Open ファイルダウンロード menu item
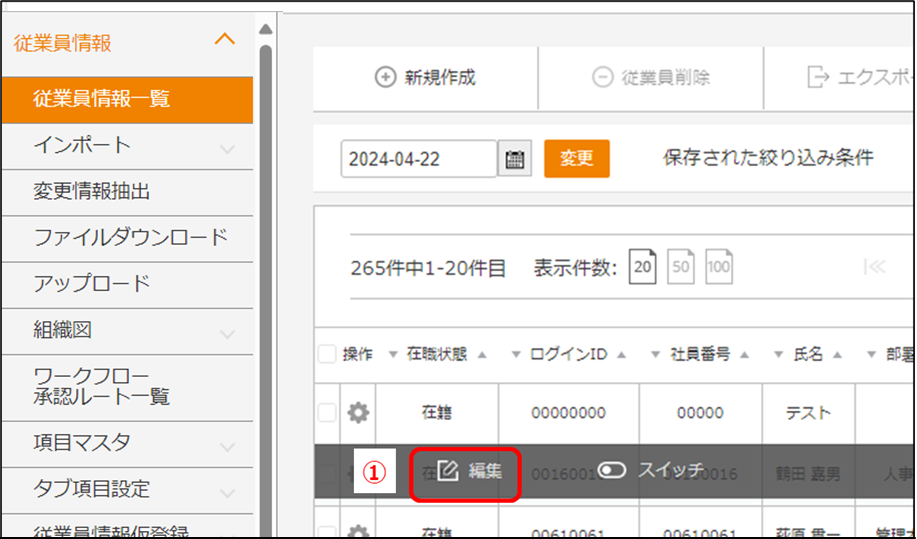The image size is (917, 539). pos(130,238)
